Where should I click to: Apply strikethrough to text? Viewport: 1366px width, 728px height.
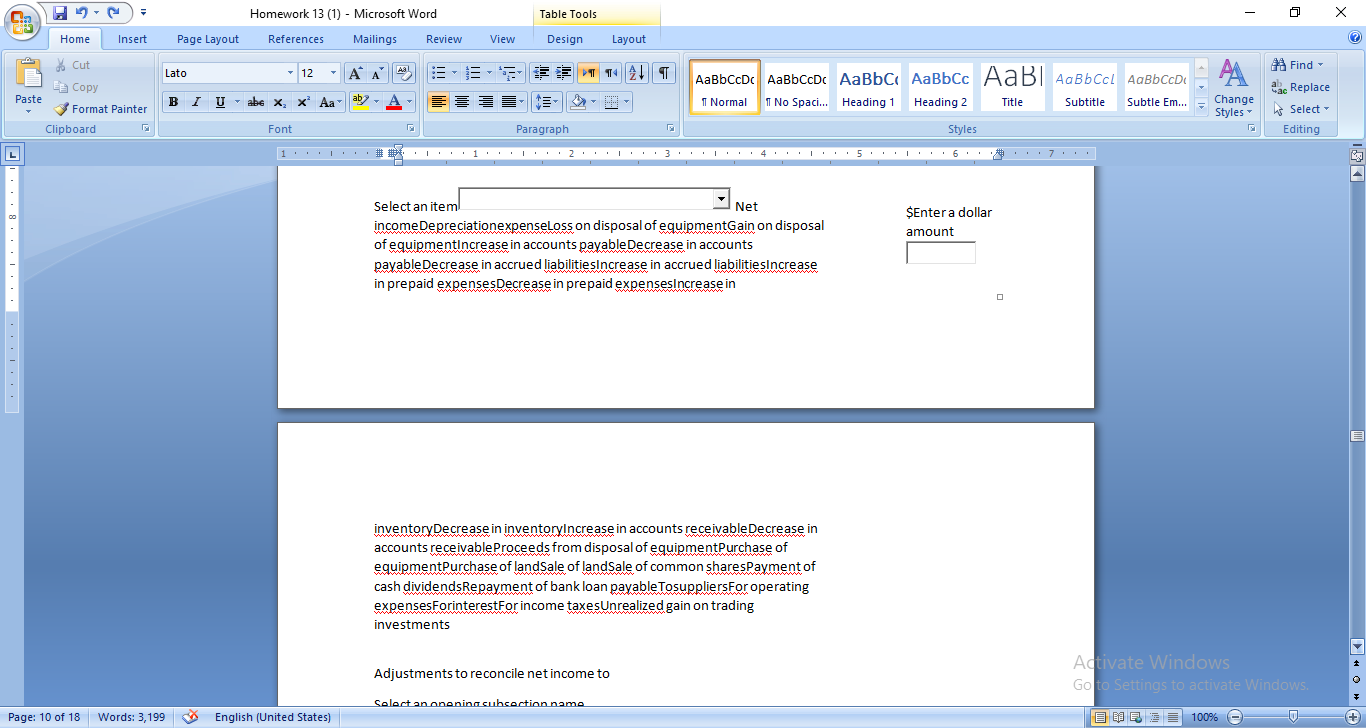pyautogui.click(x=255, y=102)
